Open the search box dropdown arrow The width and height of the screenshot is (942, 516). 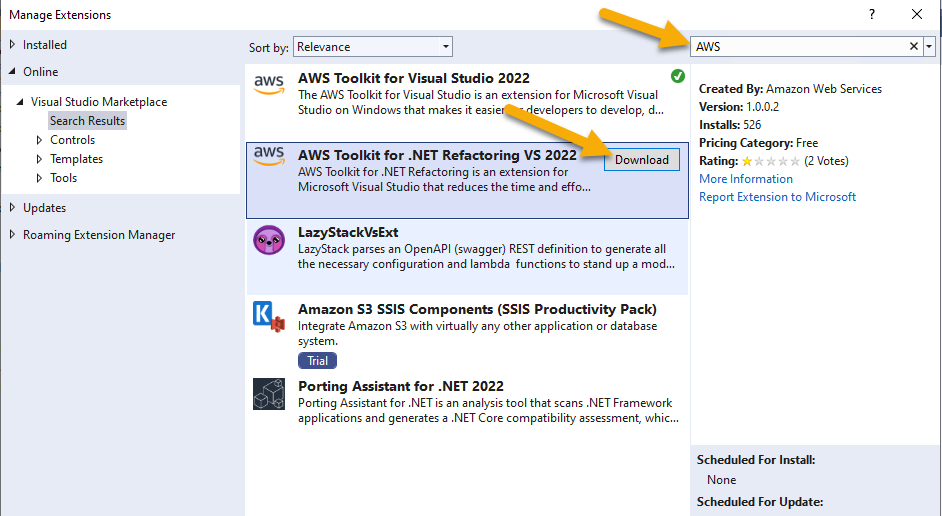(929, 46)
